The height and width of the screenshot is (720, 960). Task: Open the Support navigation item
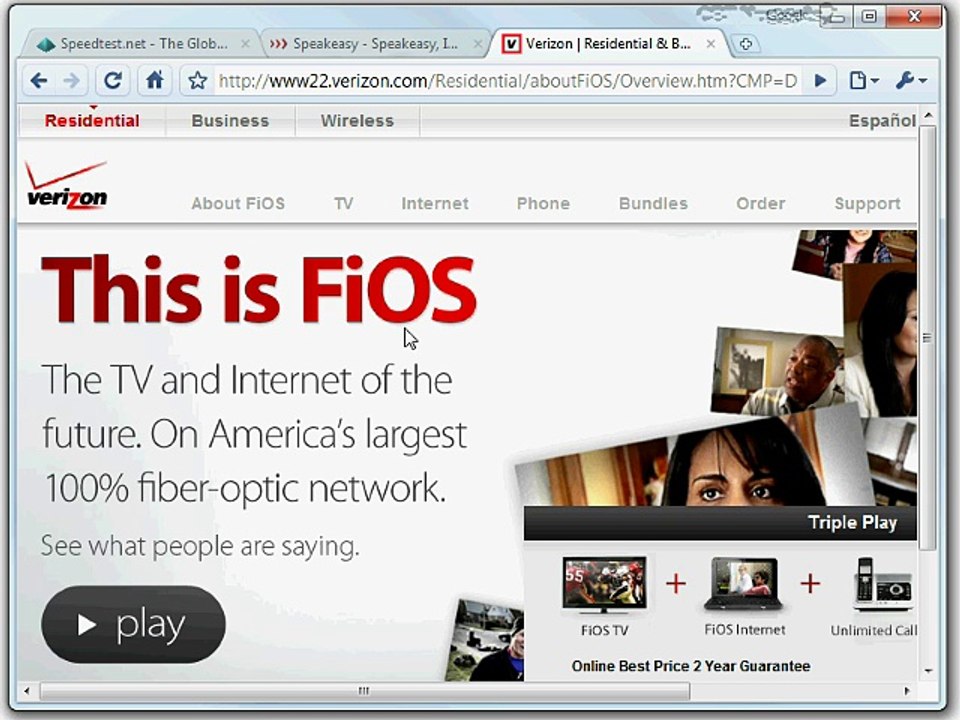coord(868,203)
